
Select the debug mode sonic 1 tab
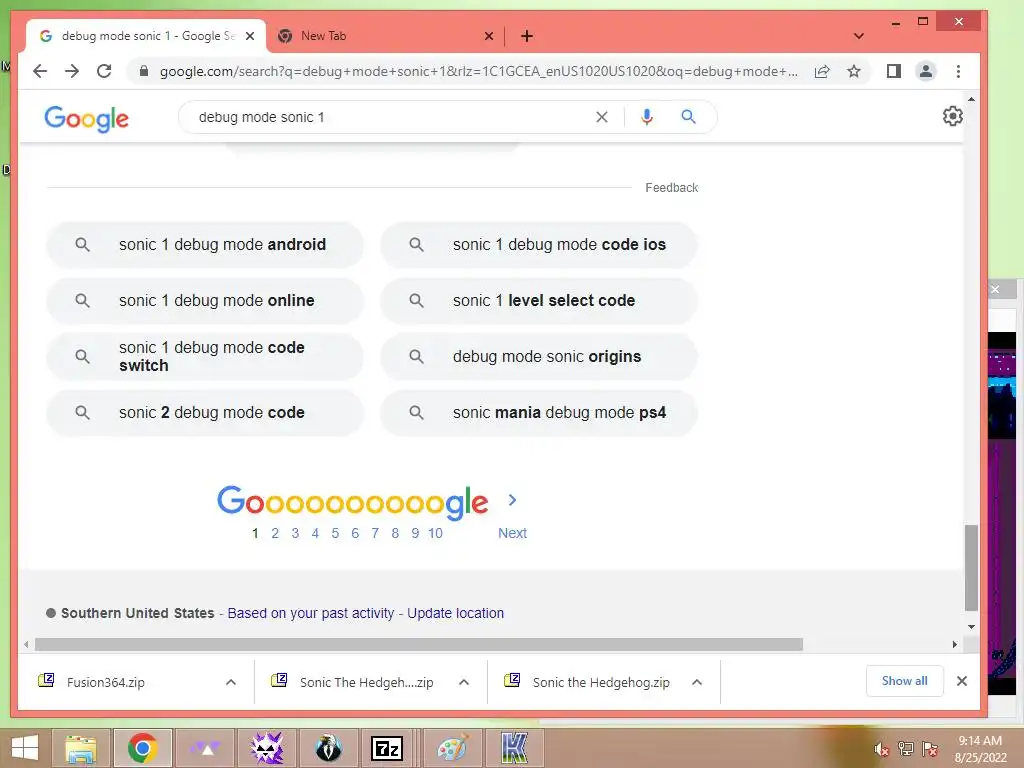146,36
